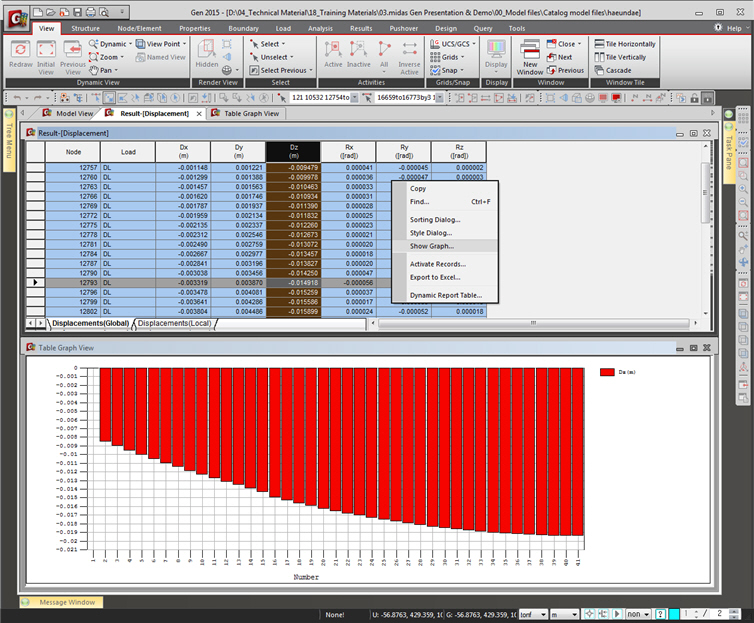Switch to the Results ribbon tab
The height and width of the screenshot is (623, 754).
(360, 28)
